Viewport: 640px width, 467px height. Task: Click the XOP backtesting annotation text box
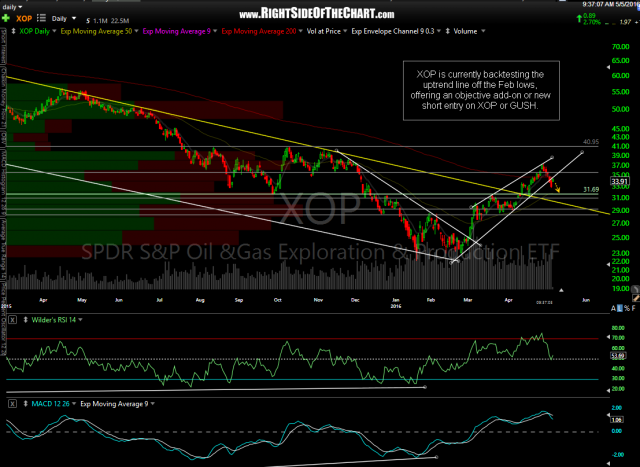481,91
